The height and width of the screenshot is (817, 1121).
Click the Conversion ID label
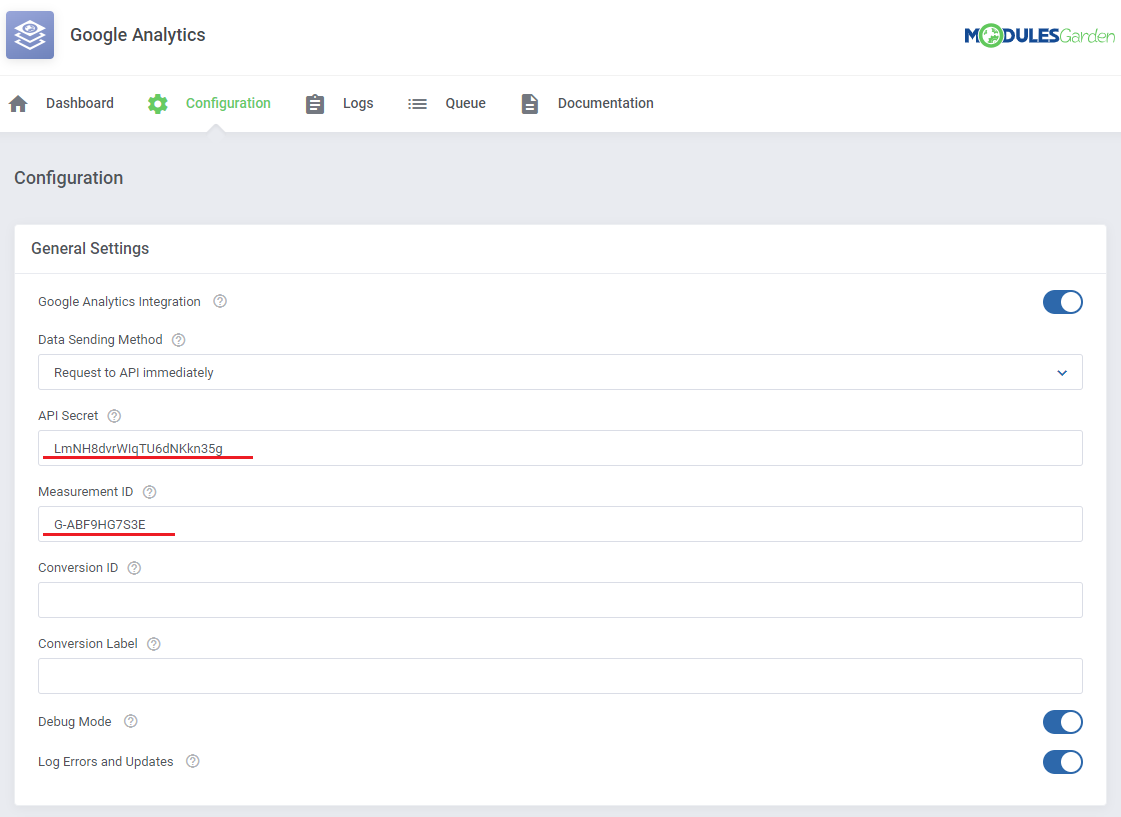point(78,568)
